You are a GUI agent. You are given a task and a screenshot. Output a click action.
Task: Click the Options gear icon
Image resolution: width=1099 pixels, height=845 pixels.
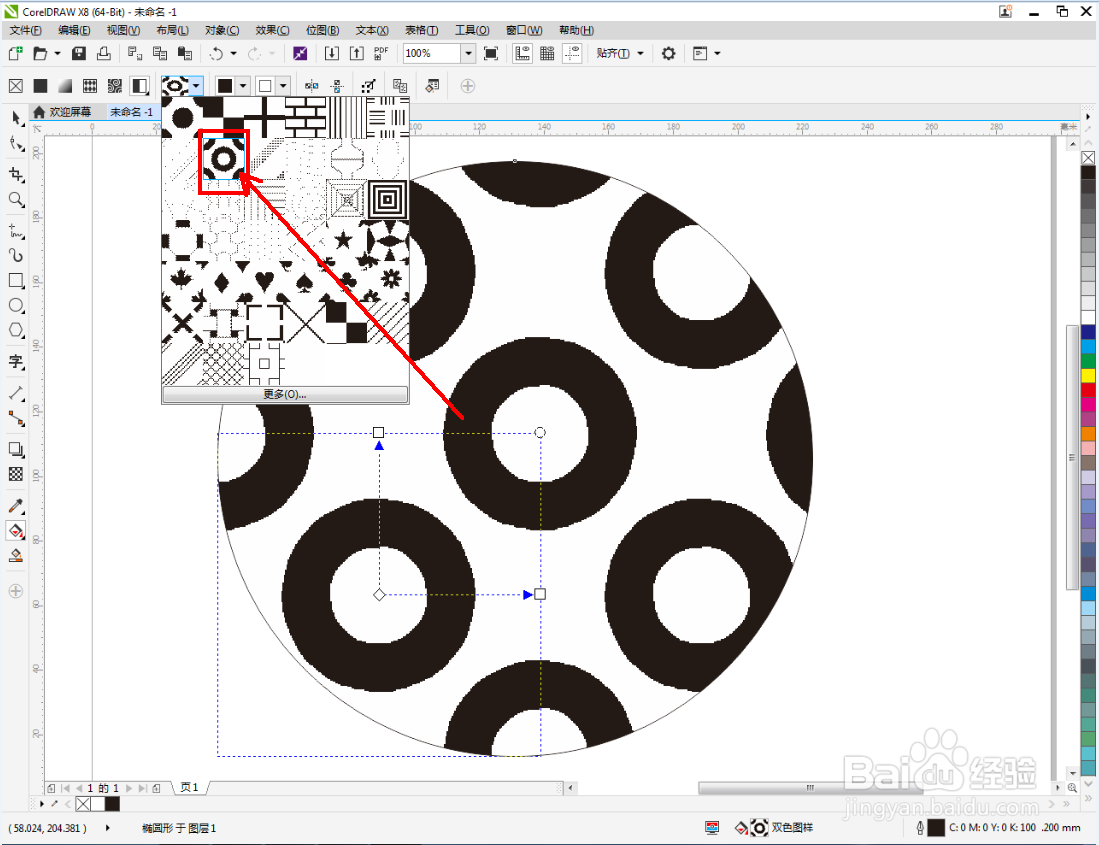(x=668, y=53)
